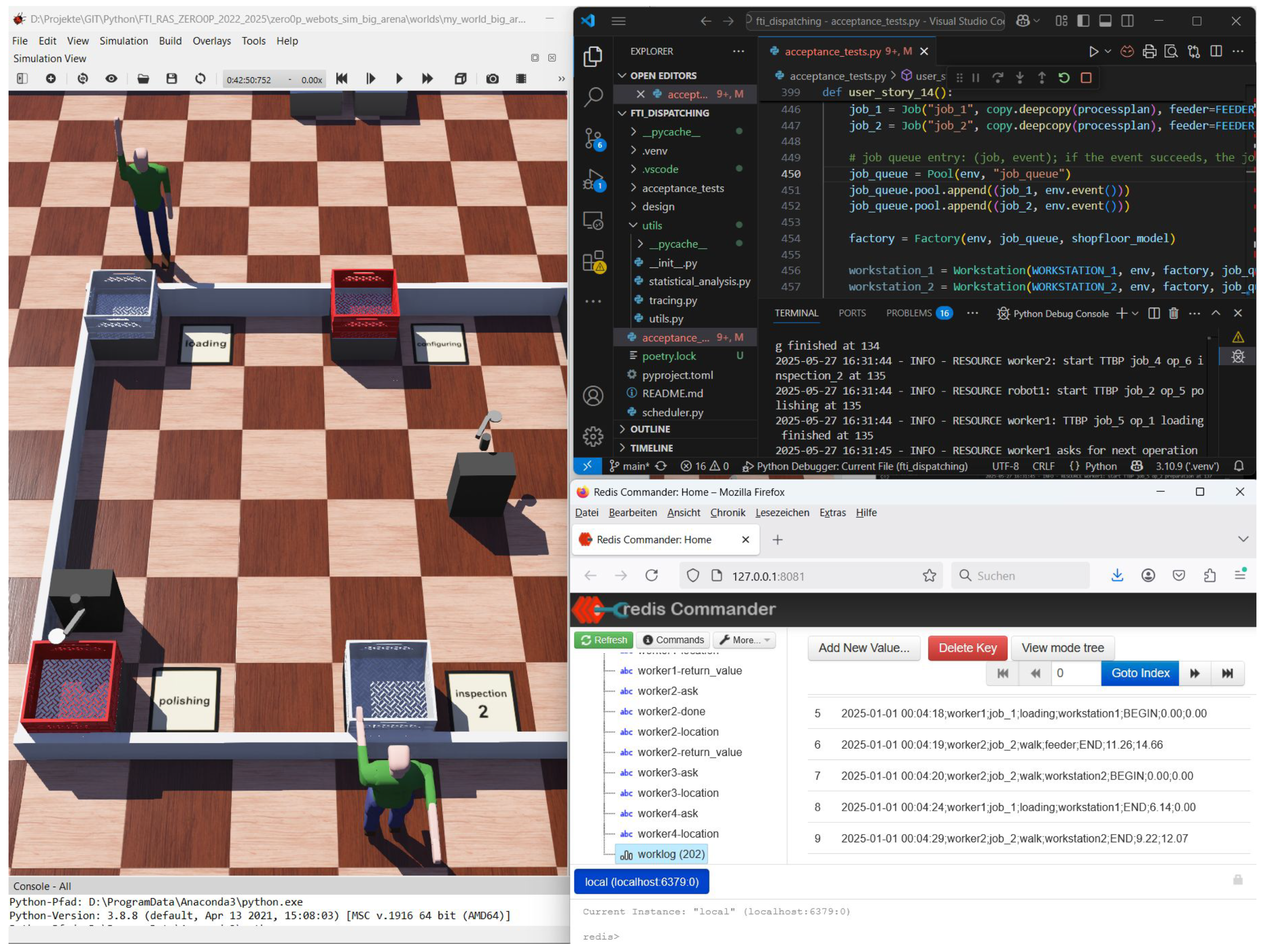Viewport: 1265px width, 952px height.
Task: Click the debug Stop square button
Action: coord(1086,78)
